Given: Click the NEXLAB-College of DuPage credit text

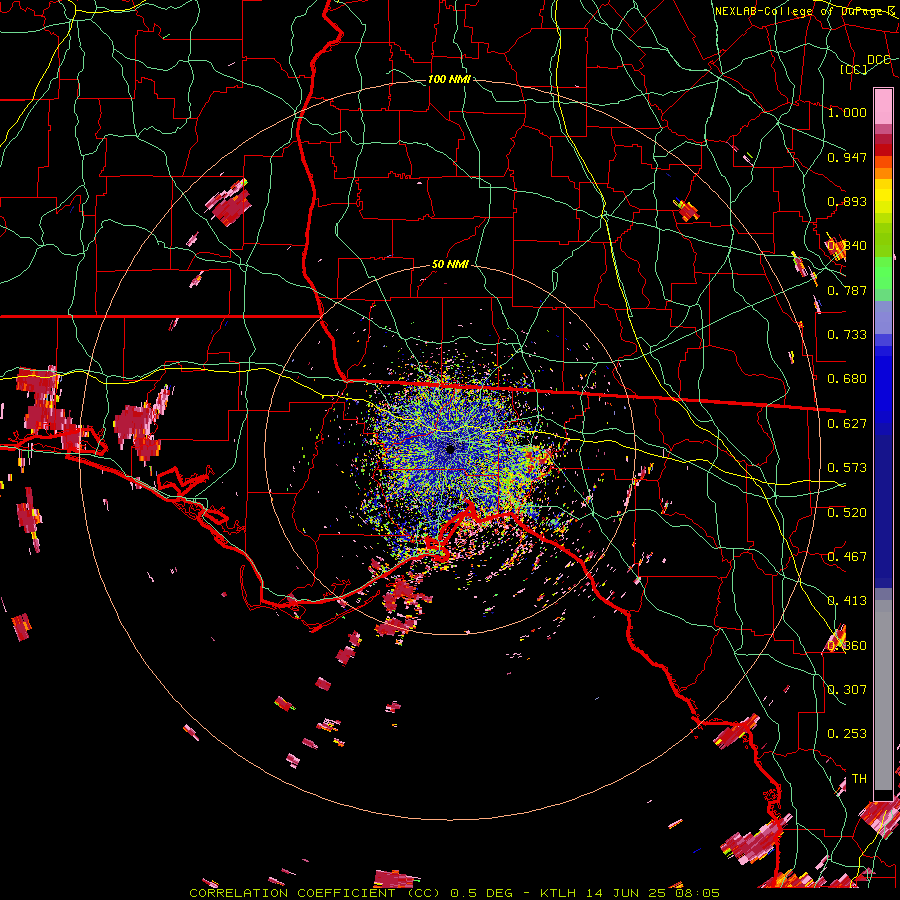Looking at the screenshot, I should 804,11.
